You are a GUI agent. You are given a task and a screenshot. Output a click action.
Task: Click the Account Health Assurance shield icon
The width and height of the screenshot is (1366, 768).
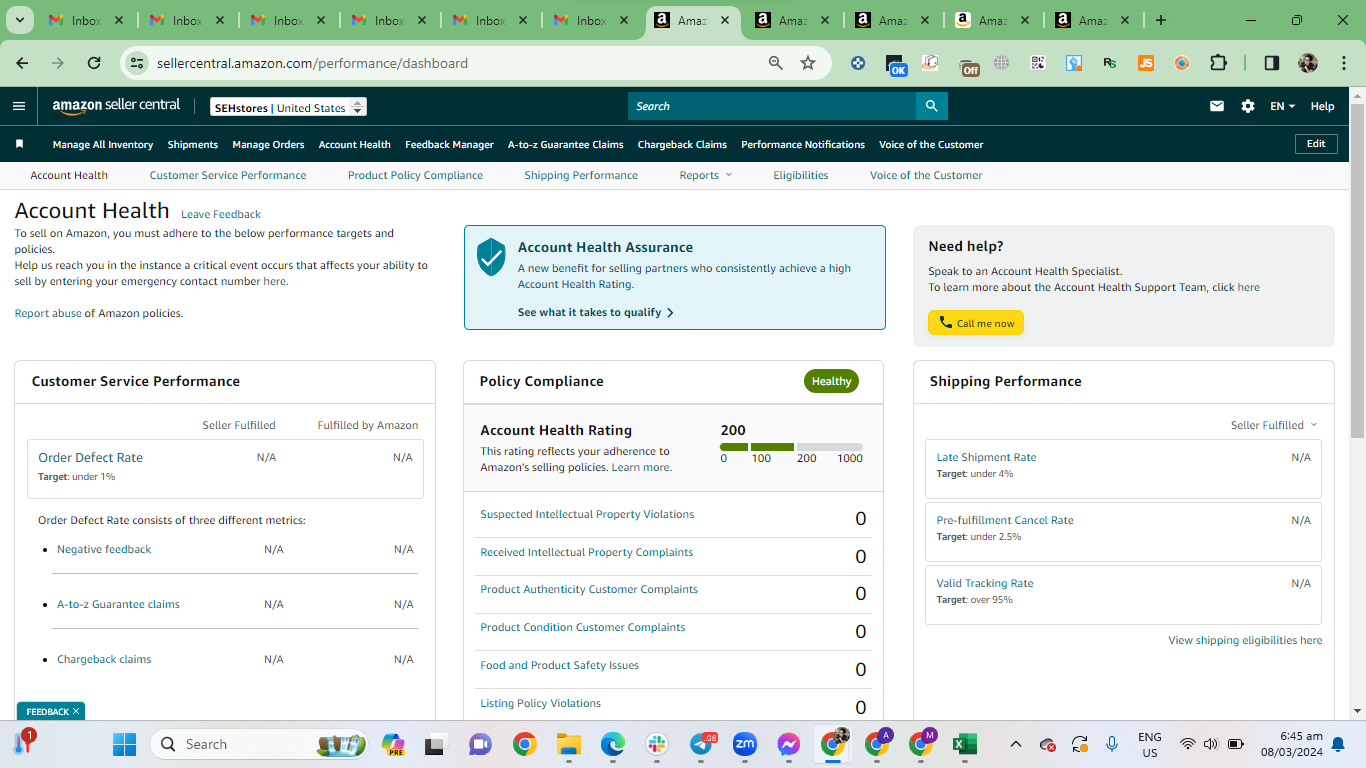click(491, 257)
